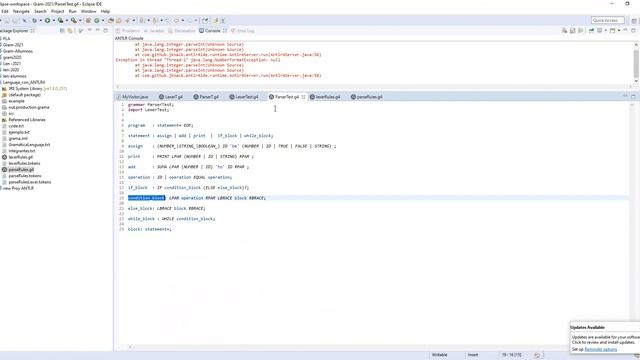Open the LexerTest.g4 editor tab
The width and height of the screenshot is (640, 360).
tap(244, 97)
